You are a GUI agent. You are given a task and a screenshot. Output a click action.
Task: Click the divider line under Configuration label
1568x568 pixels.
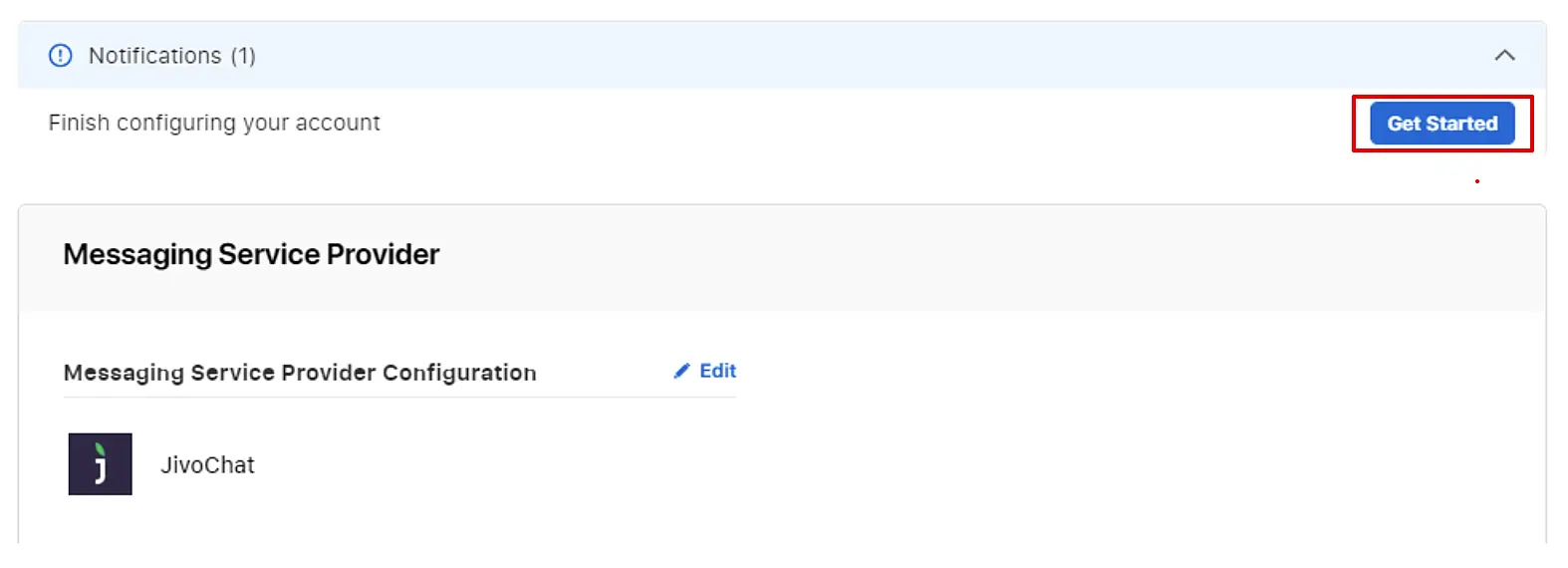pyautogui.click(x=398, y=398)
